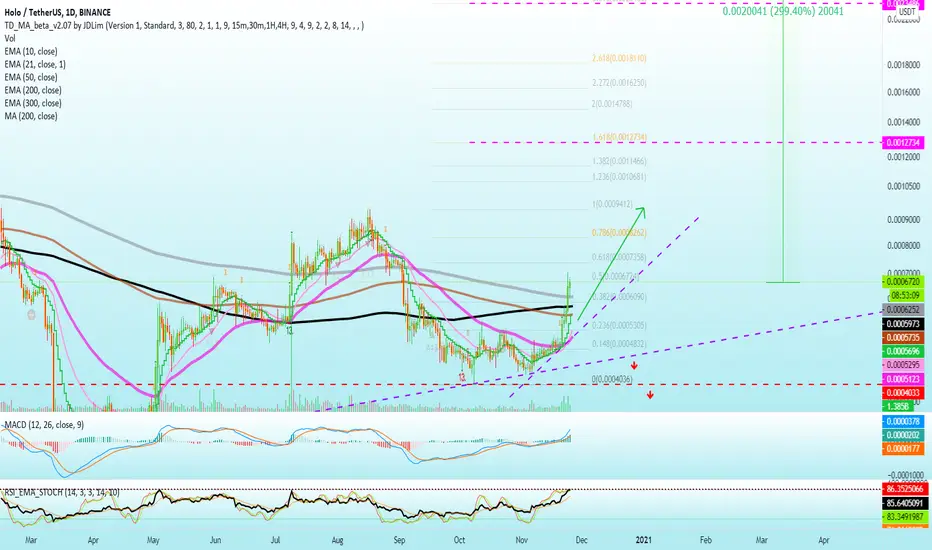Click the 0.0006720 current price label
Viewport: 932px width, 550px height.
tap(903, 282)
